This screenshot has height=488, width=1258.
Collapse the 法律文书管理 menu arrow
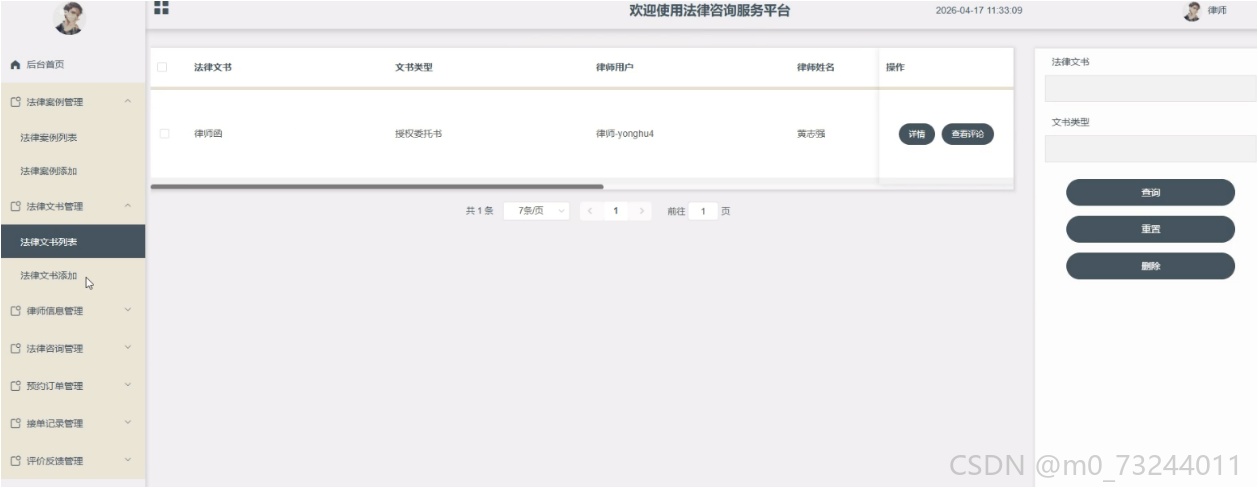point(128,206)
